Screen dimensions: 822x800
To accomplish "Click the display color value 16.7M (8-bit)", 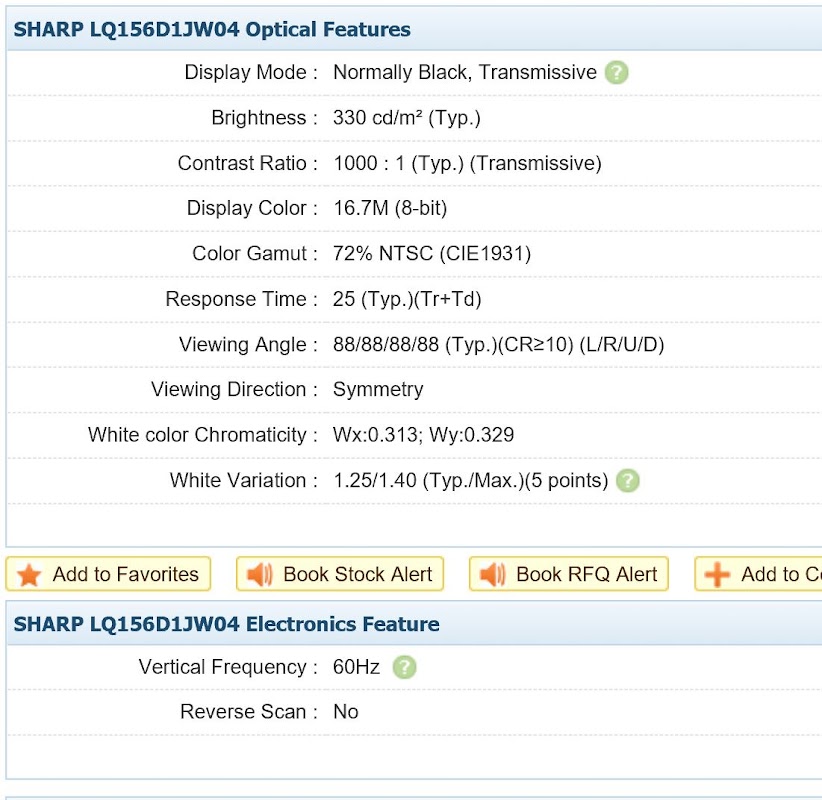I will click(x=390, y=208).
